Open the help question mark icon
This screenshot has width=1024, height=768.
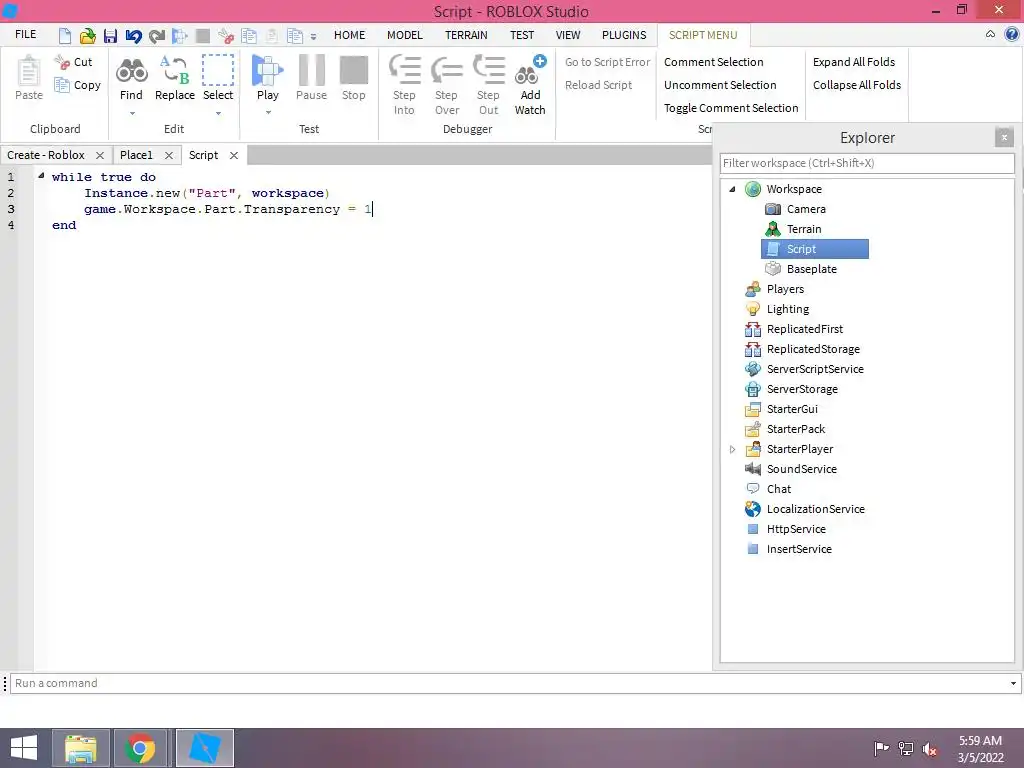pos(1012,35)
